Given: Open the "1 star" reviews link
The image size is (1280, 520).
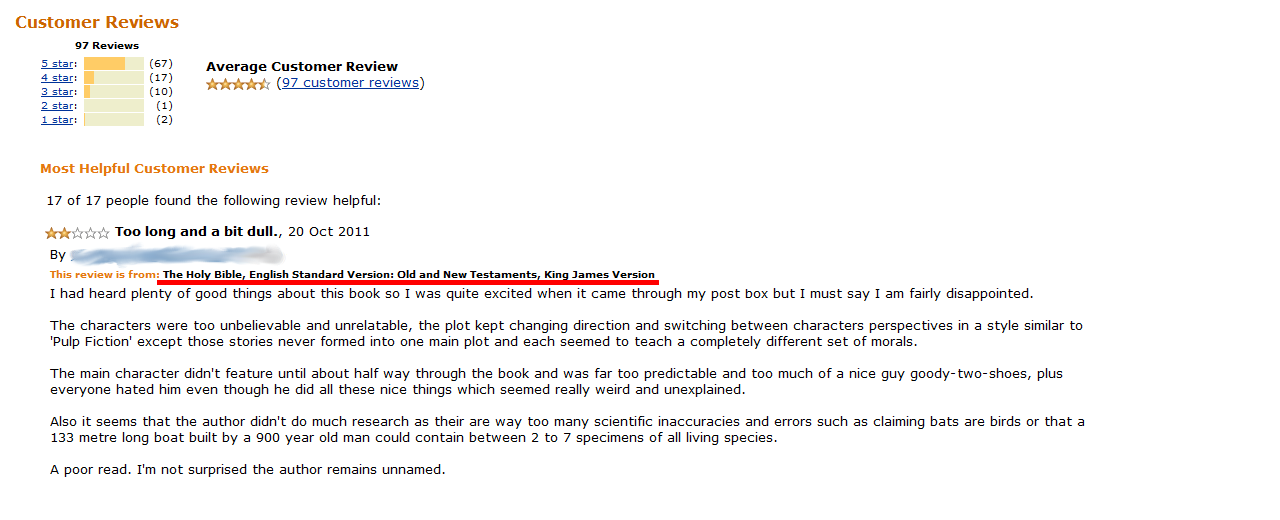Looking at the screenshot, I should pyautogui.click(x=57, y=120).
